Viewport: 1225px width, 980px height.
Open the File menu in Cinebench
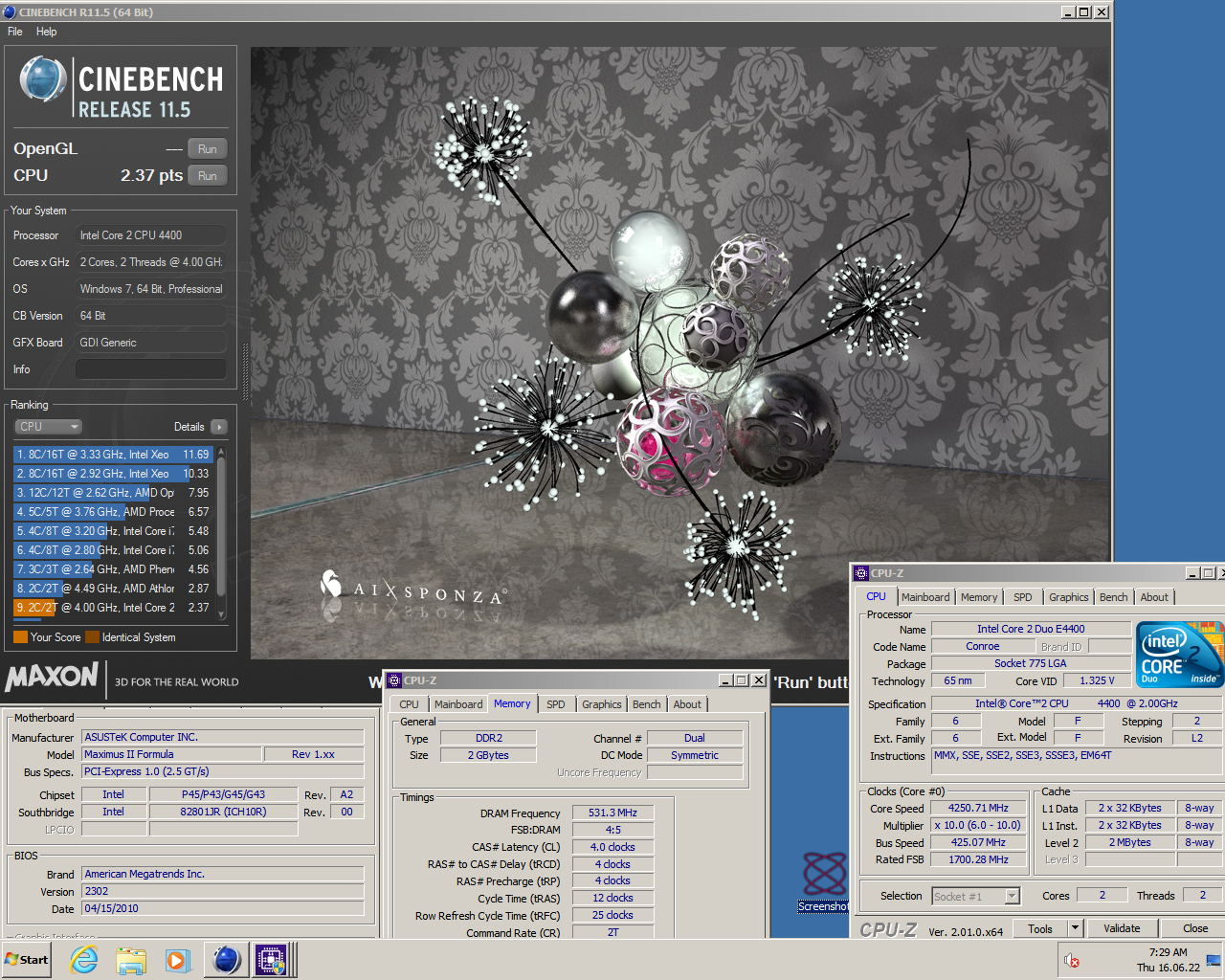coord(15,32)
